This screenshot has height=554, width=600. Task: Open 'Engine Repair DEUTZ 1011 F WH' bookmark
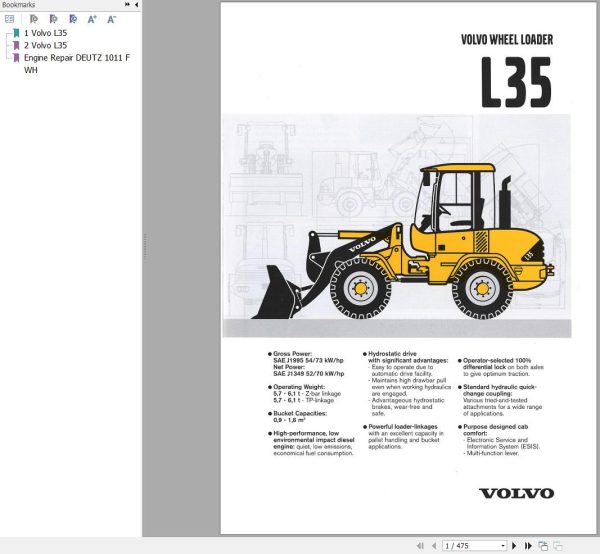click(77, 64)
